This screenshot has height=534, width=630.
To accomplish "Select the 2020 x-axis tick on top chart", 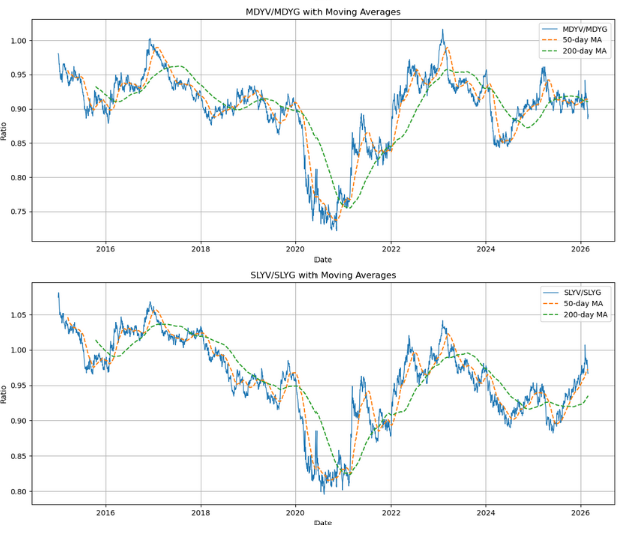I will 295,250.
